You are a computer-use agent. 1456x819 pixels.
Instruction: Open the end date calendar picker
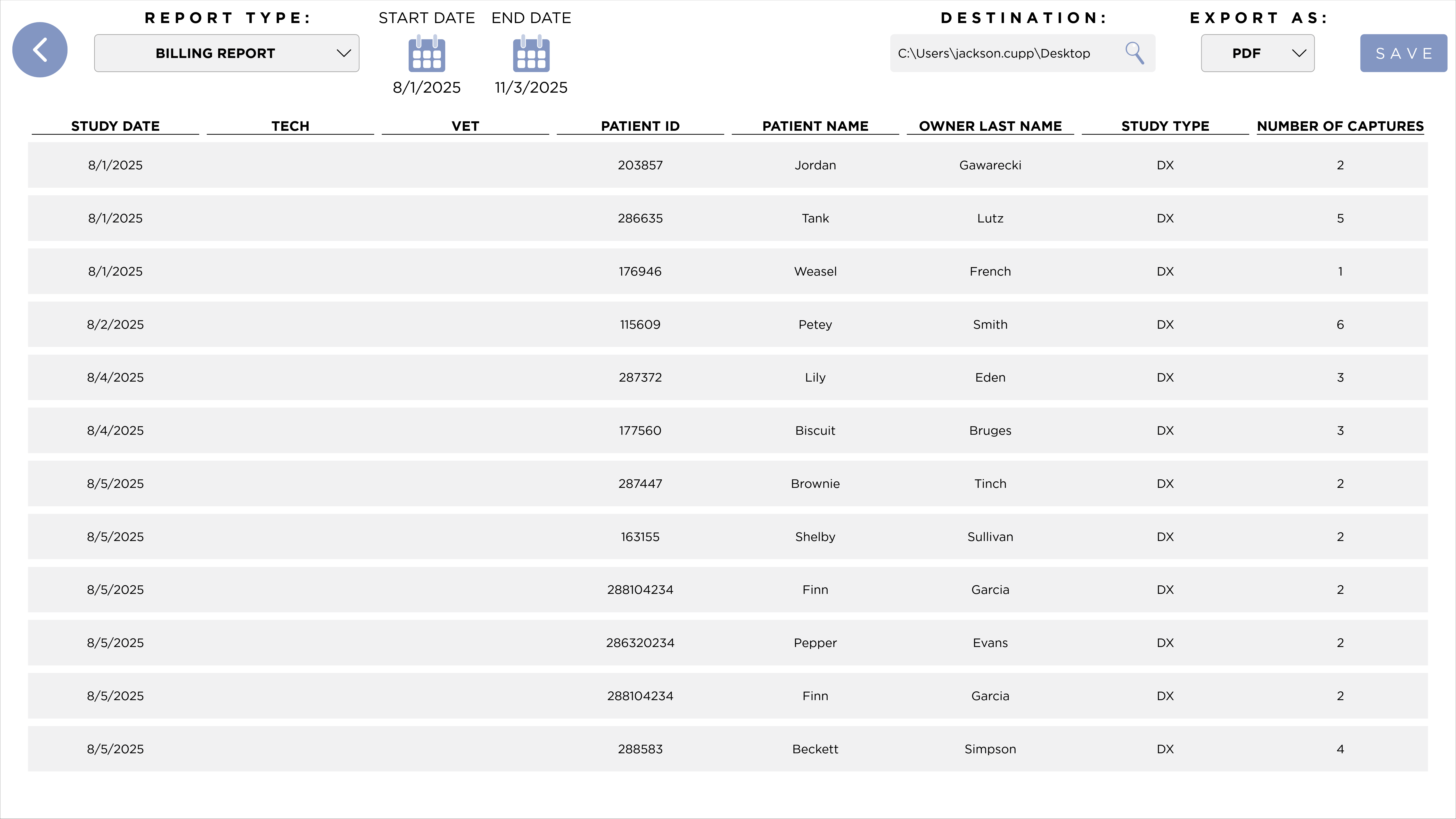pyautogui.click(x=530, y=54)
